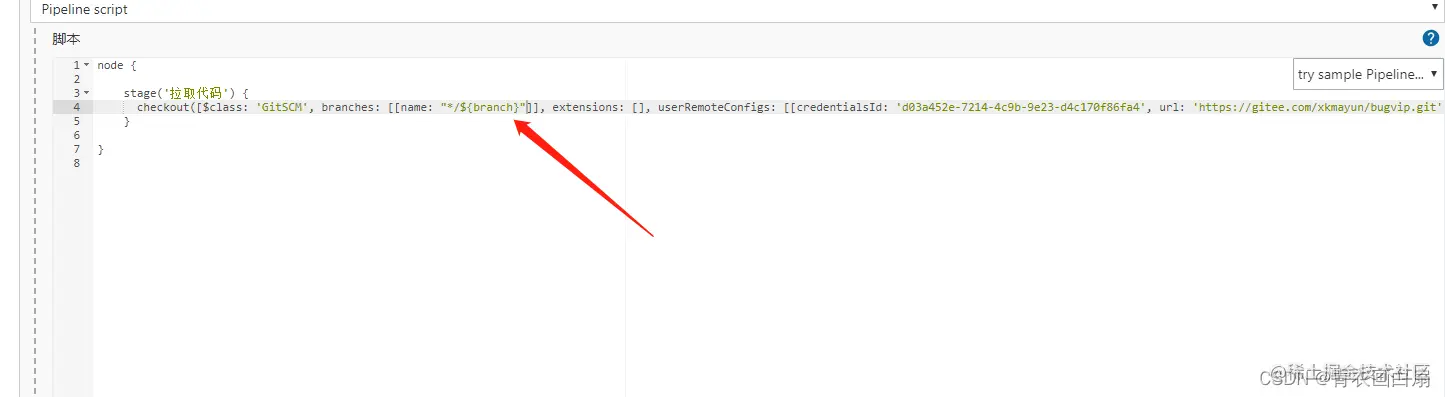Open the try sample Pipeline dropdown
The width and height of the screenshot is (1445, 397).
click(x=1369, y=74)
